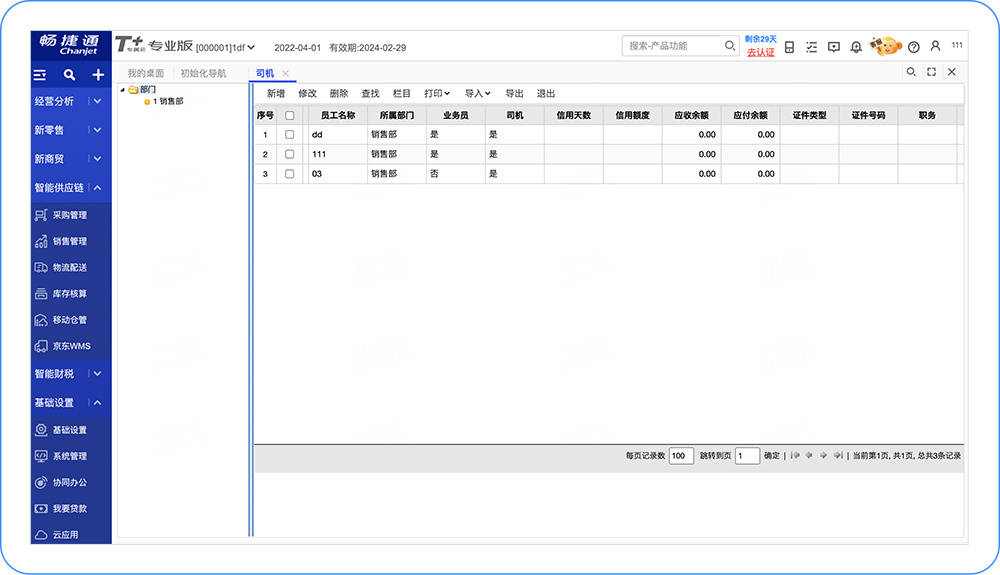
Task: Switch to the 初始化导航 tab
Action: tap(203, 73)
